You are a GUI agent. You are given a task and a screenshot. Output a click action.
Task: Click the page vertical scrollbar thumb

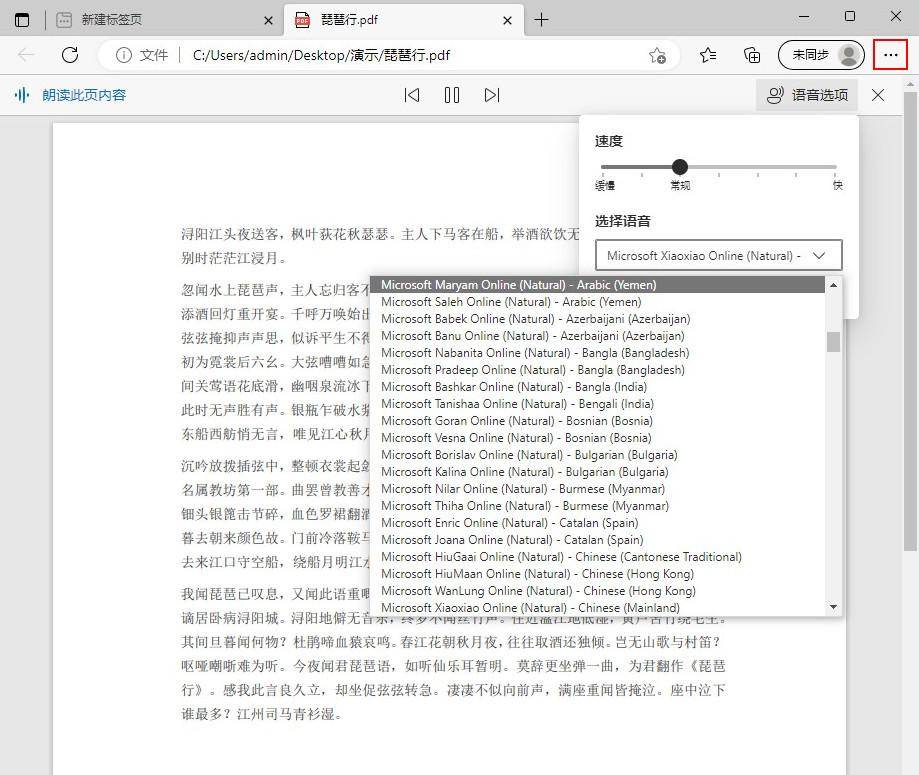[x=910, y=321]
